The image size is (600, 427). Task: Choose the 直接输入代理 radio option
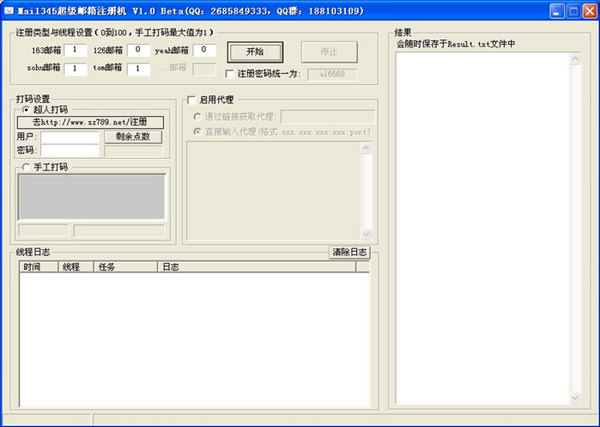click(x=196, y=131)
